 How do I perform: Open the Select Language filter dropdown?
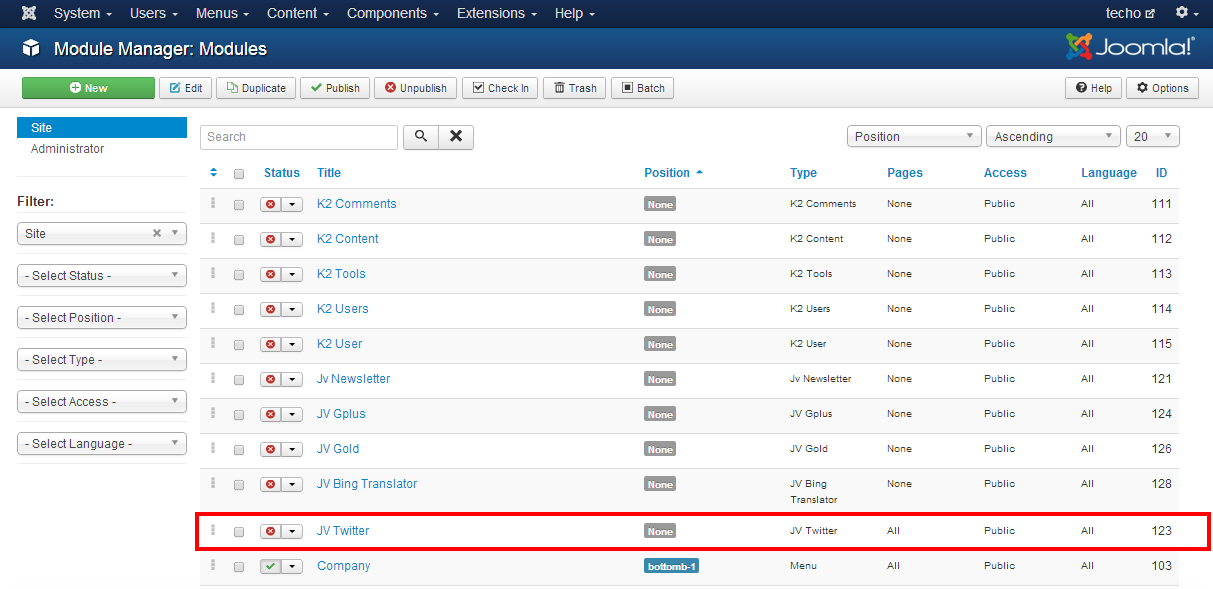click(102, 444)
